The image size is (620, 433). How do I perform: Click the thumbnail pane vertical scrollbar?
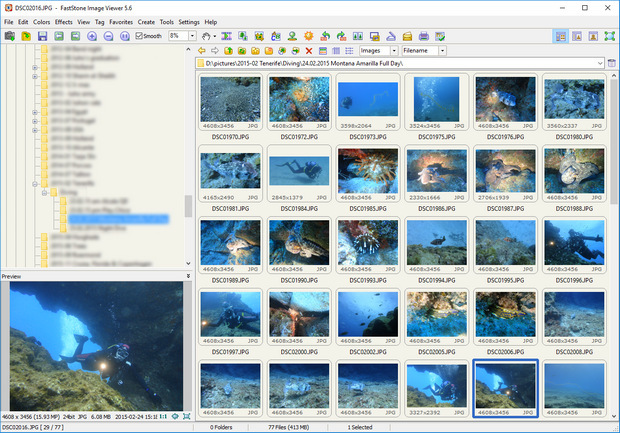click(613, 140)
